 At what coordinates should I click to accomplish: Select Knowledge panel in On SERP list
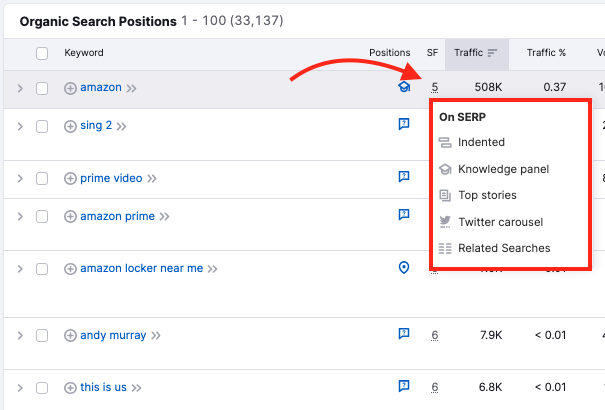(x=503, y=169)
